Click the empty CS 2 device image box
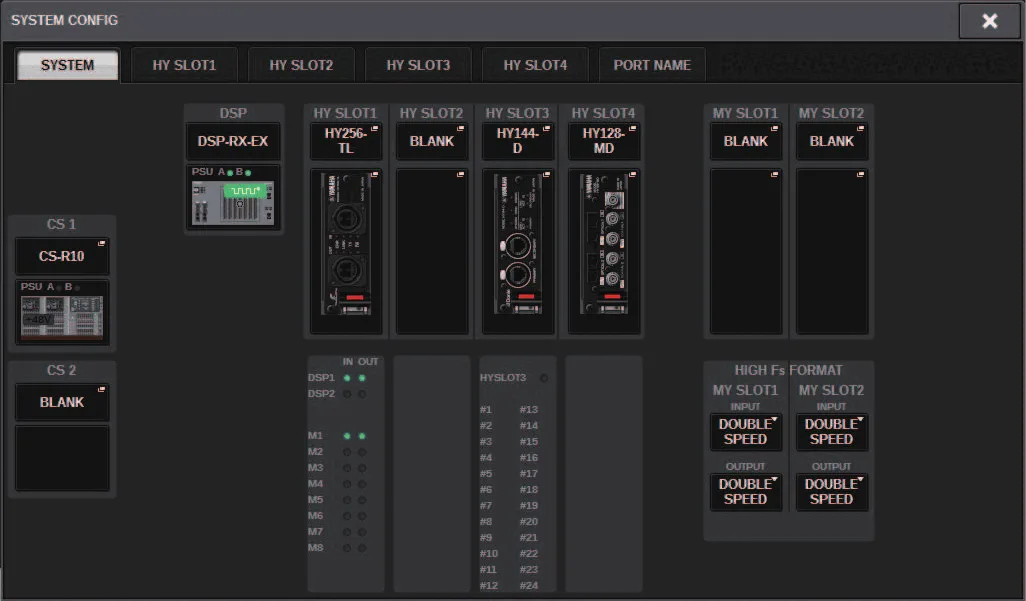This screenshot has height=601, width=1026. pyautogui.click(x=62, y=458)
